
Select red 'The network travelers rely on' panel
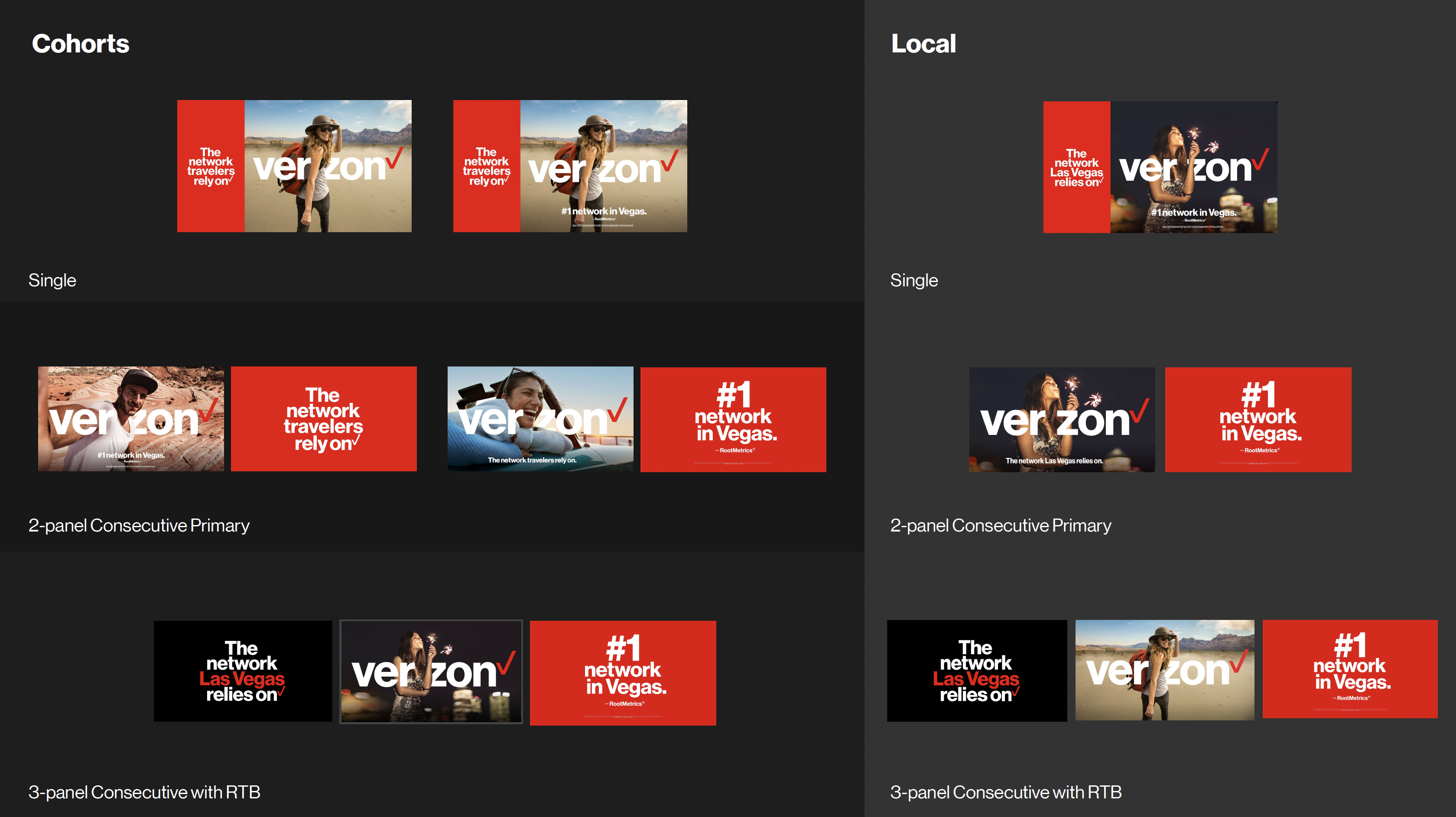tap(323, 418)
